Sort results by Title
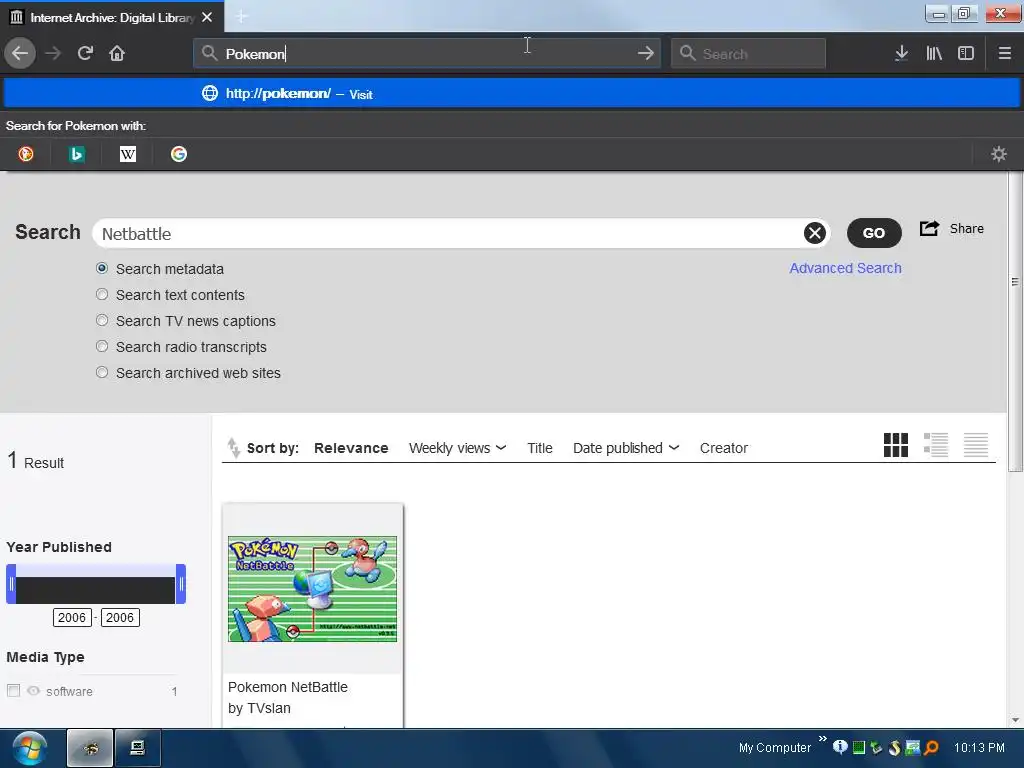 [539, 448]
